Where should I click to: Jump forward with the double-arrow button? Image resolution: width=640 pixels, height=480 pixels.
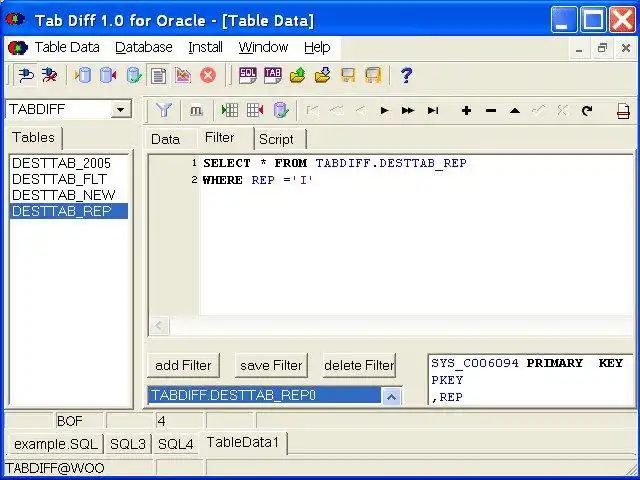click(x=408, y=110)
